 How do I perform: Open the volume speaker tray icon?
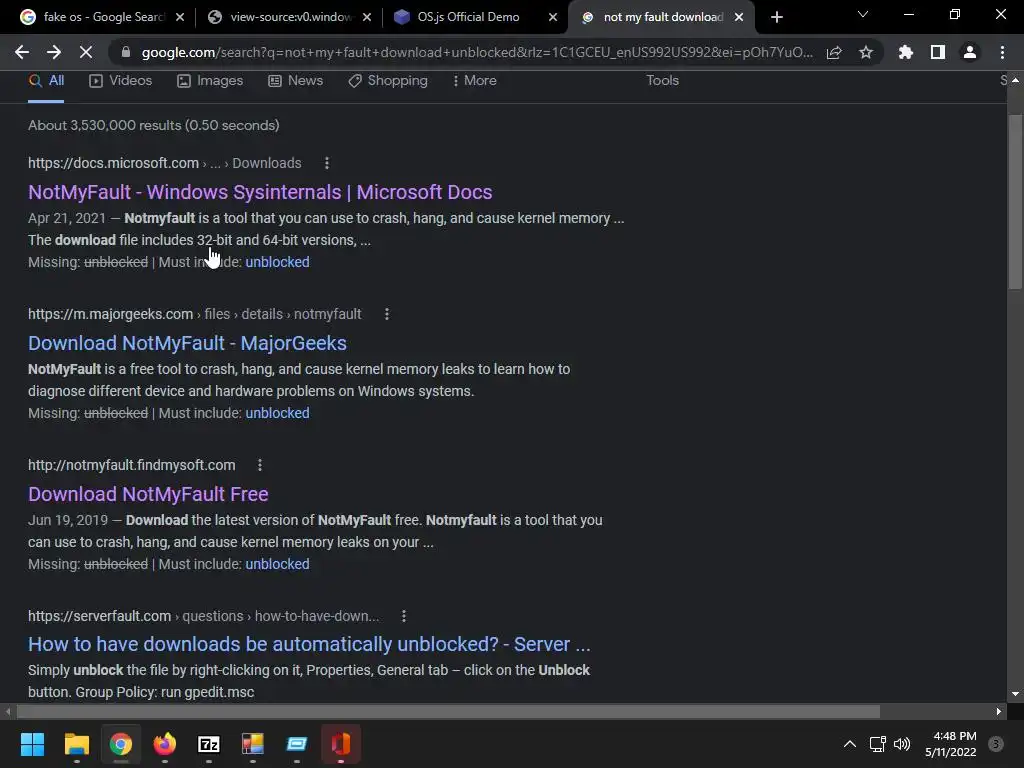point(902,744)
